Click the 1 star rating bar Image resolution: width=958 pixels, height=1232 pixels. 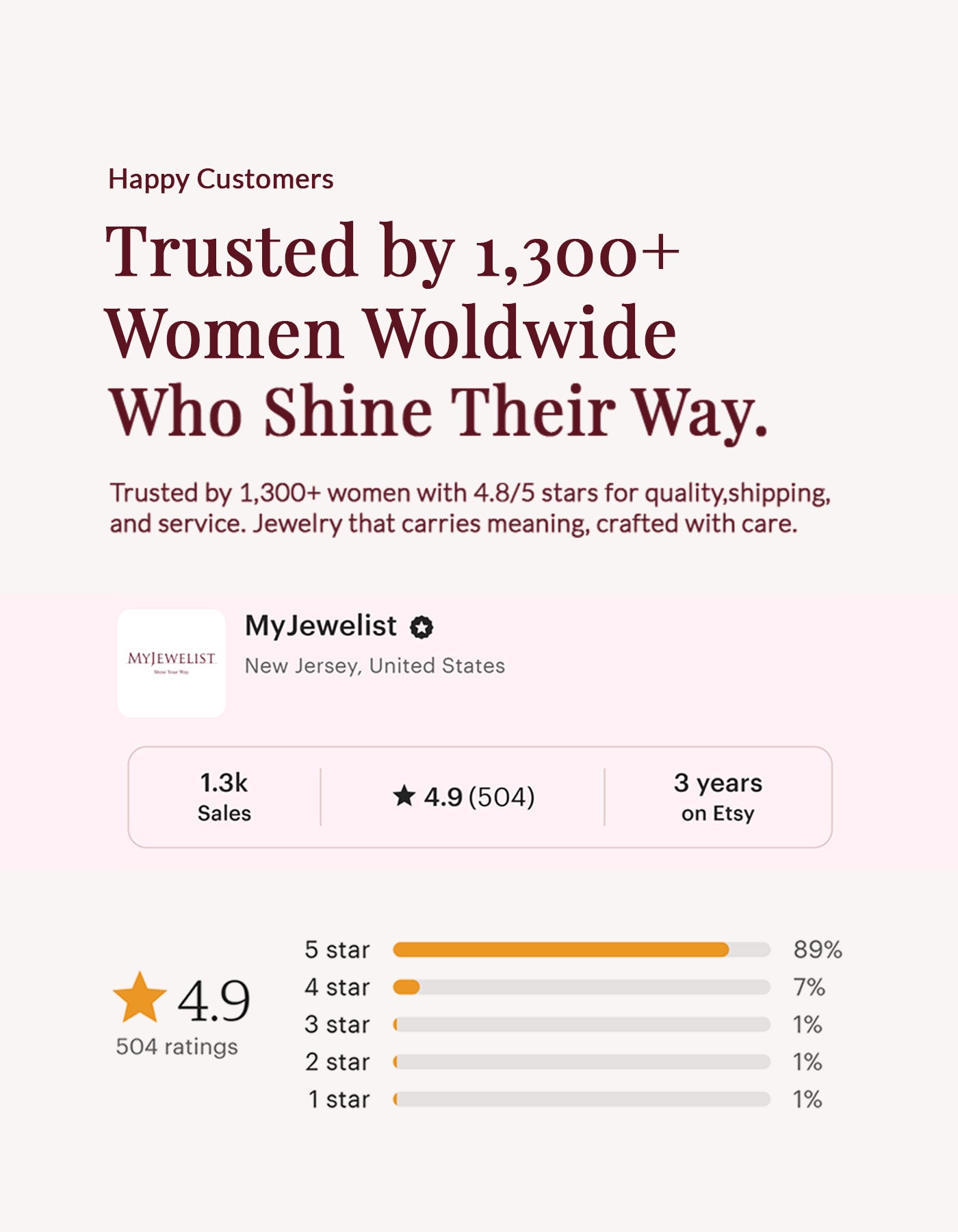coord(582,1099)
